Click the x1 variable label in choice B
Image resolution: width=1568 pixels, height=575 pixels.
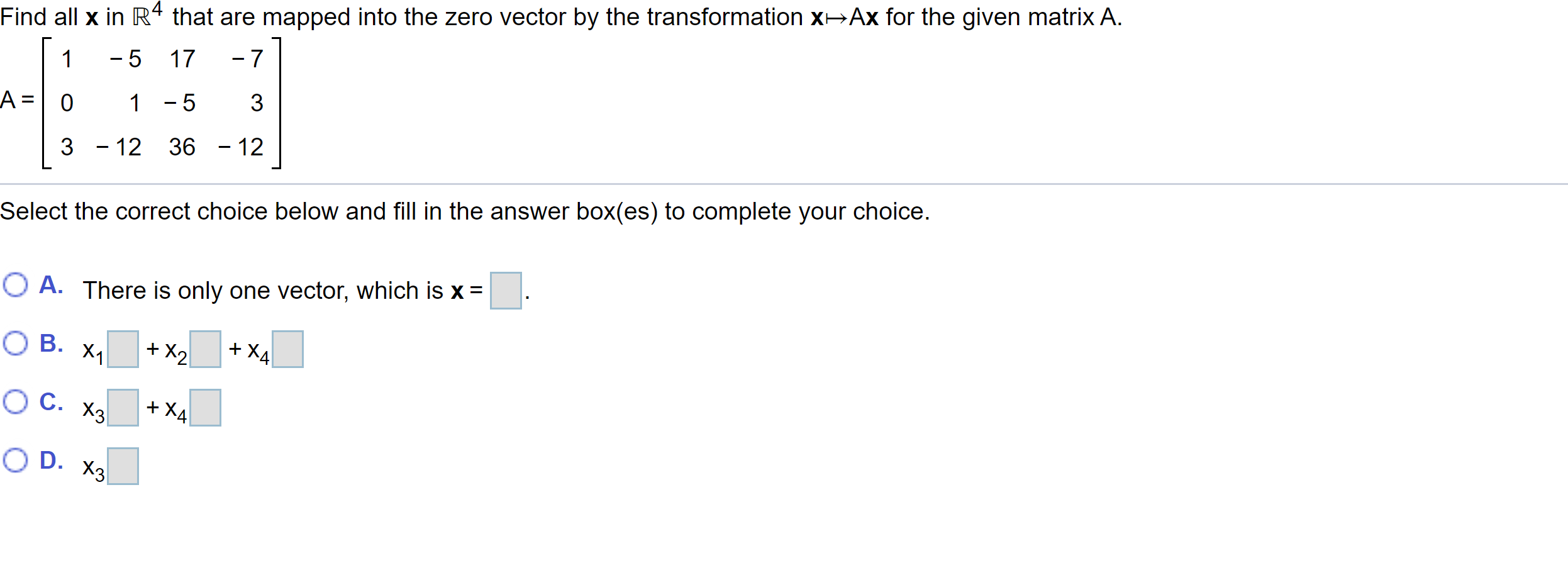(92, 352)
